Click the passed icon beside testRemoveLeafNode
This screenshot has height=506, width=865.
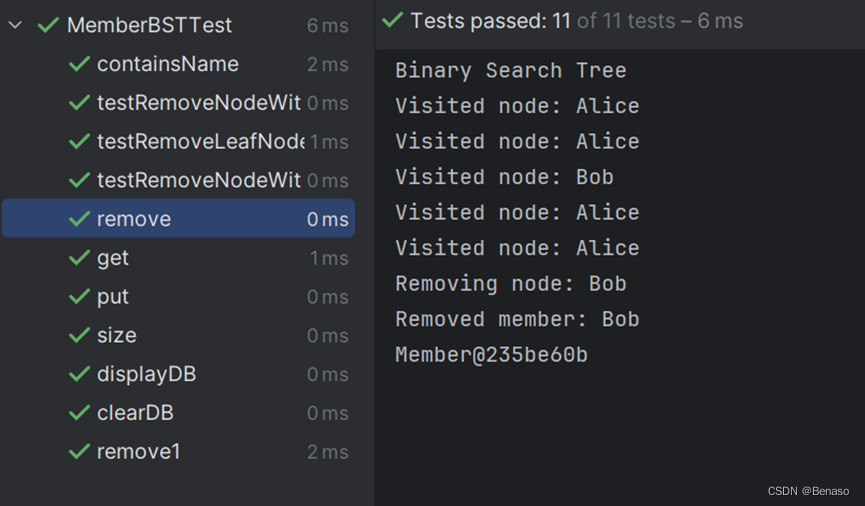click(x=79, y=141)
